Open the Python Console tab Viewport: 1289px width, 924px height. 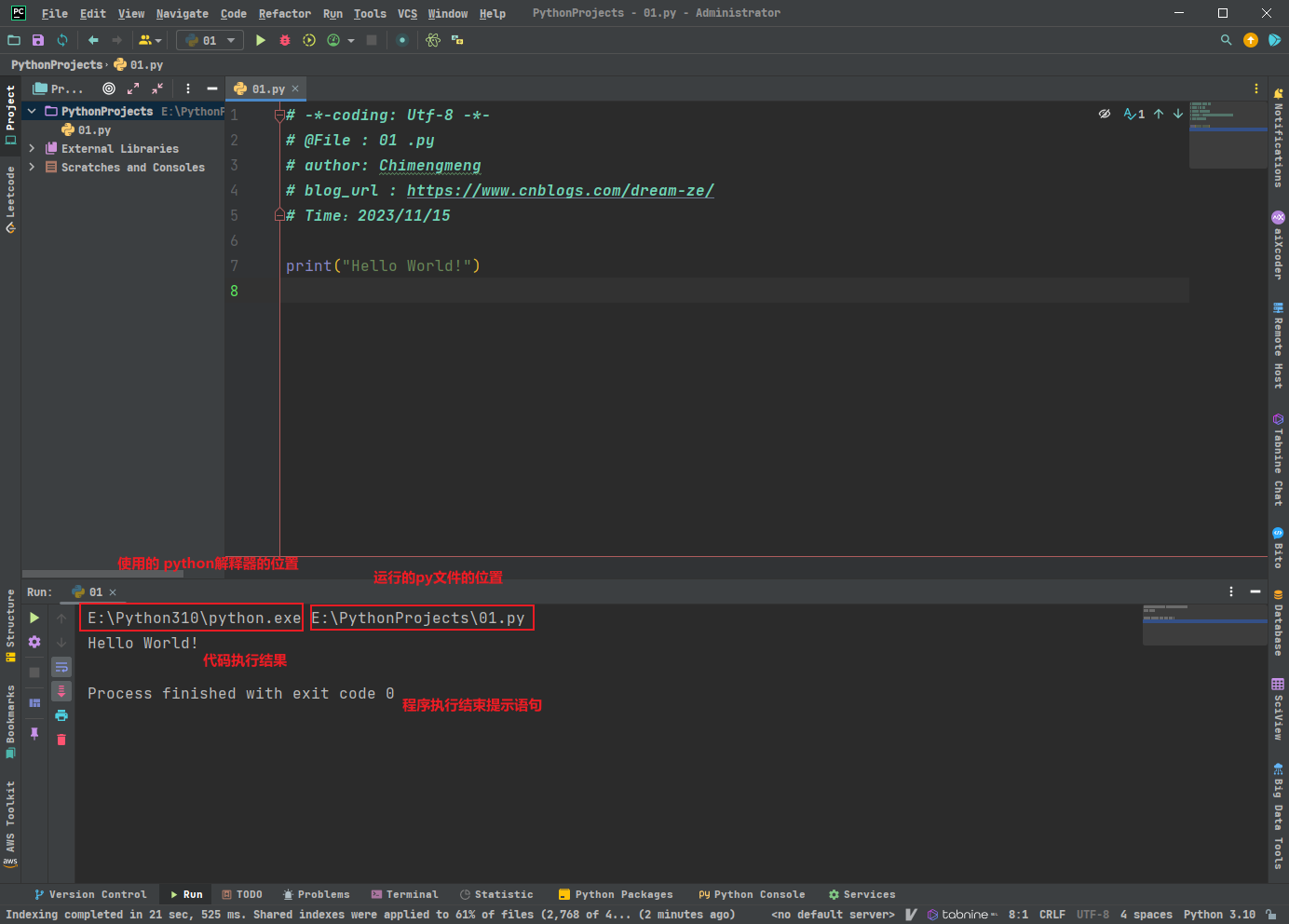[752, 894]
